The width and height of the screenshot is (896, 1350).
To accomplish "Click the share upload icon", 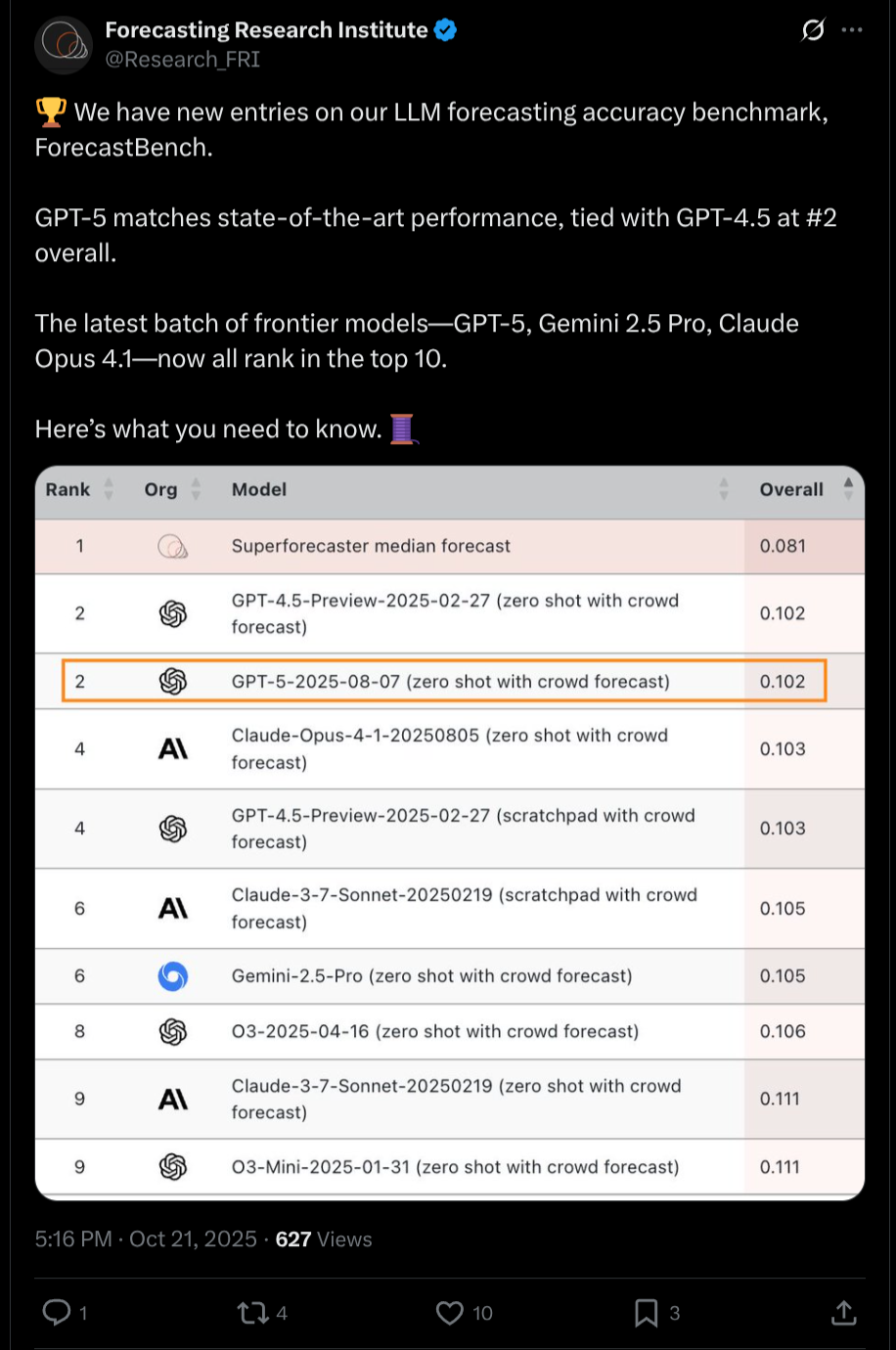I will point(843,1312).
